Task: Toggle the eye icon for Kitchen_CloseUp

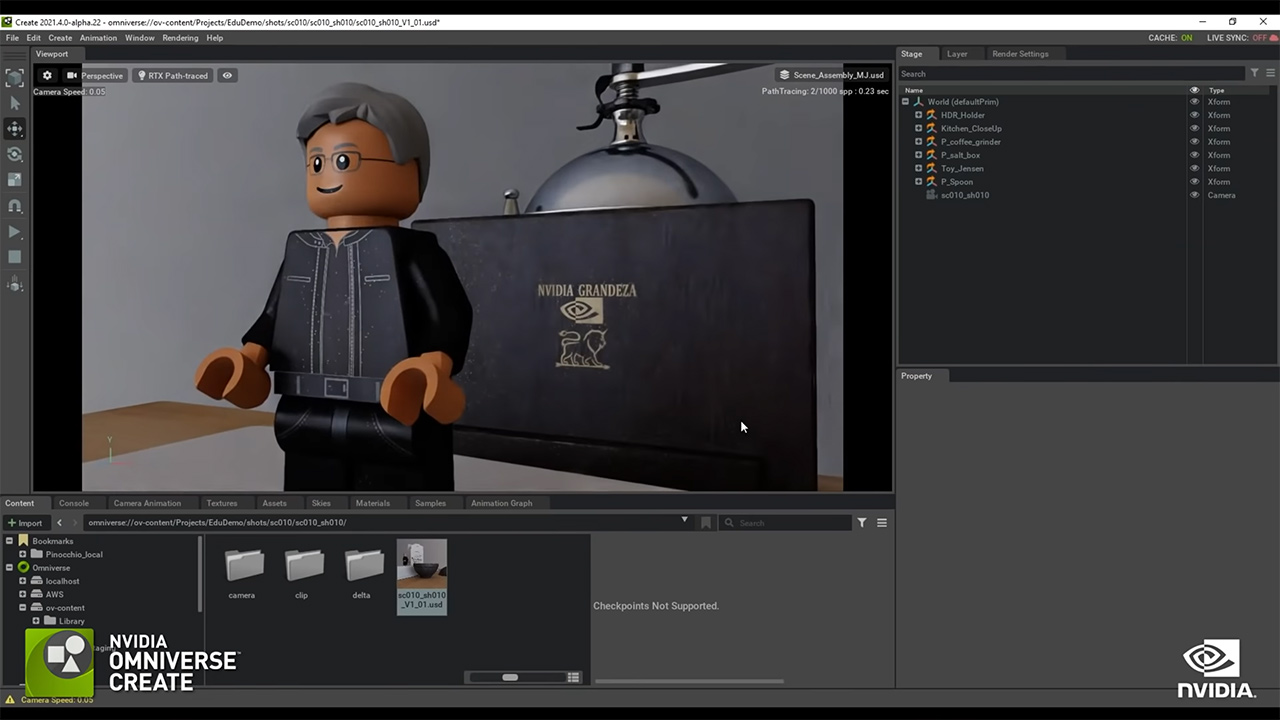Action: pyautogui.click(x=1194, y=128)
